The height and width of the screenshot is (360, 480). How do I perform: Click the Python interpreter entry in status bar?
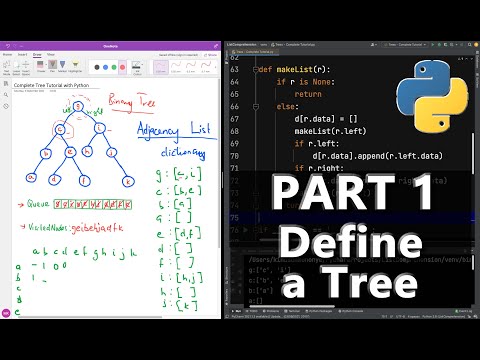pyautogui.click(x=444, y=316)
